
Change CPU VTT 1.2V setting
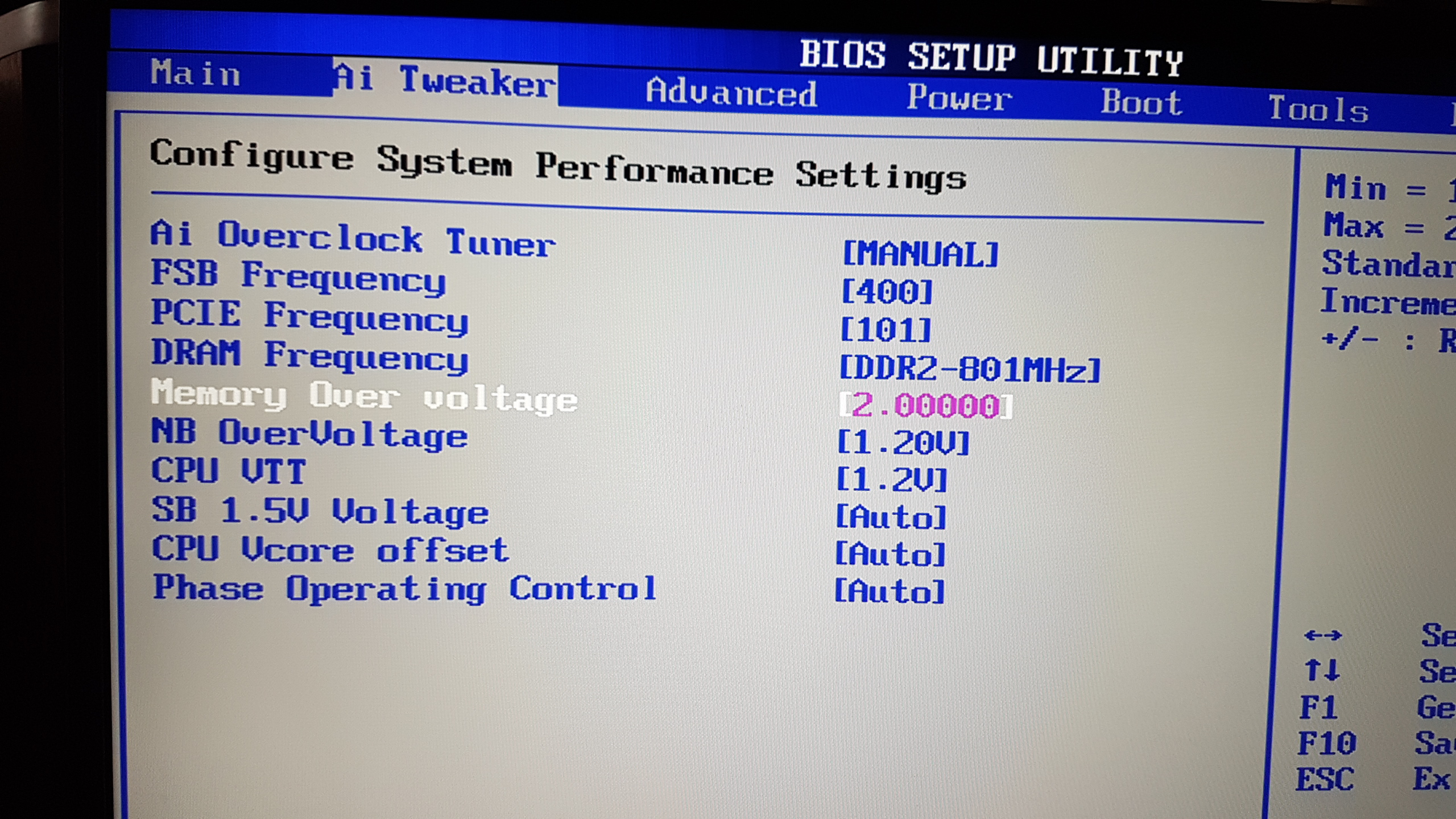pos(892,480)
